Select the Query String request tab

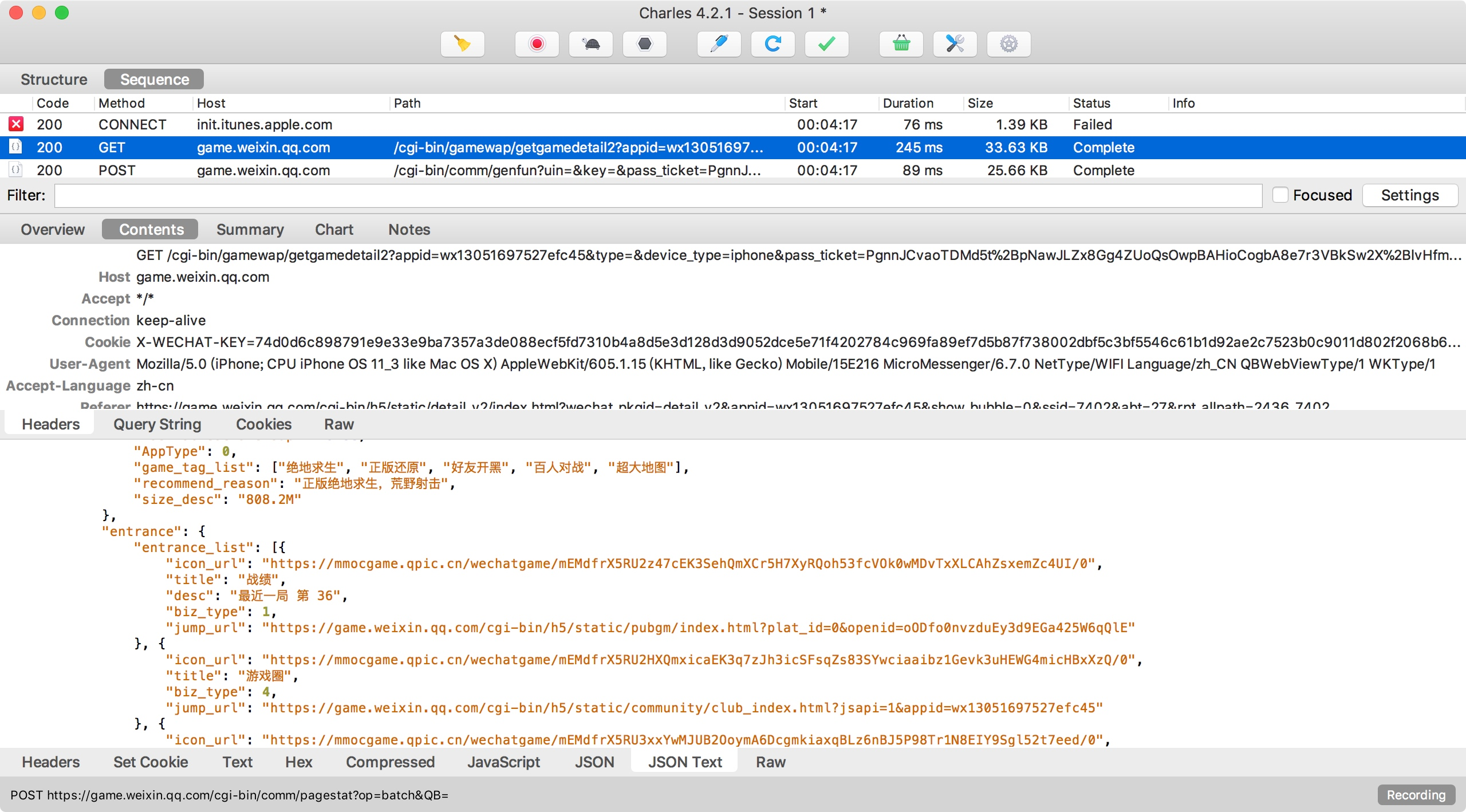(157, 424)
